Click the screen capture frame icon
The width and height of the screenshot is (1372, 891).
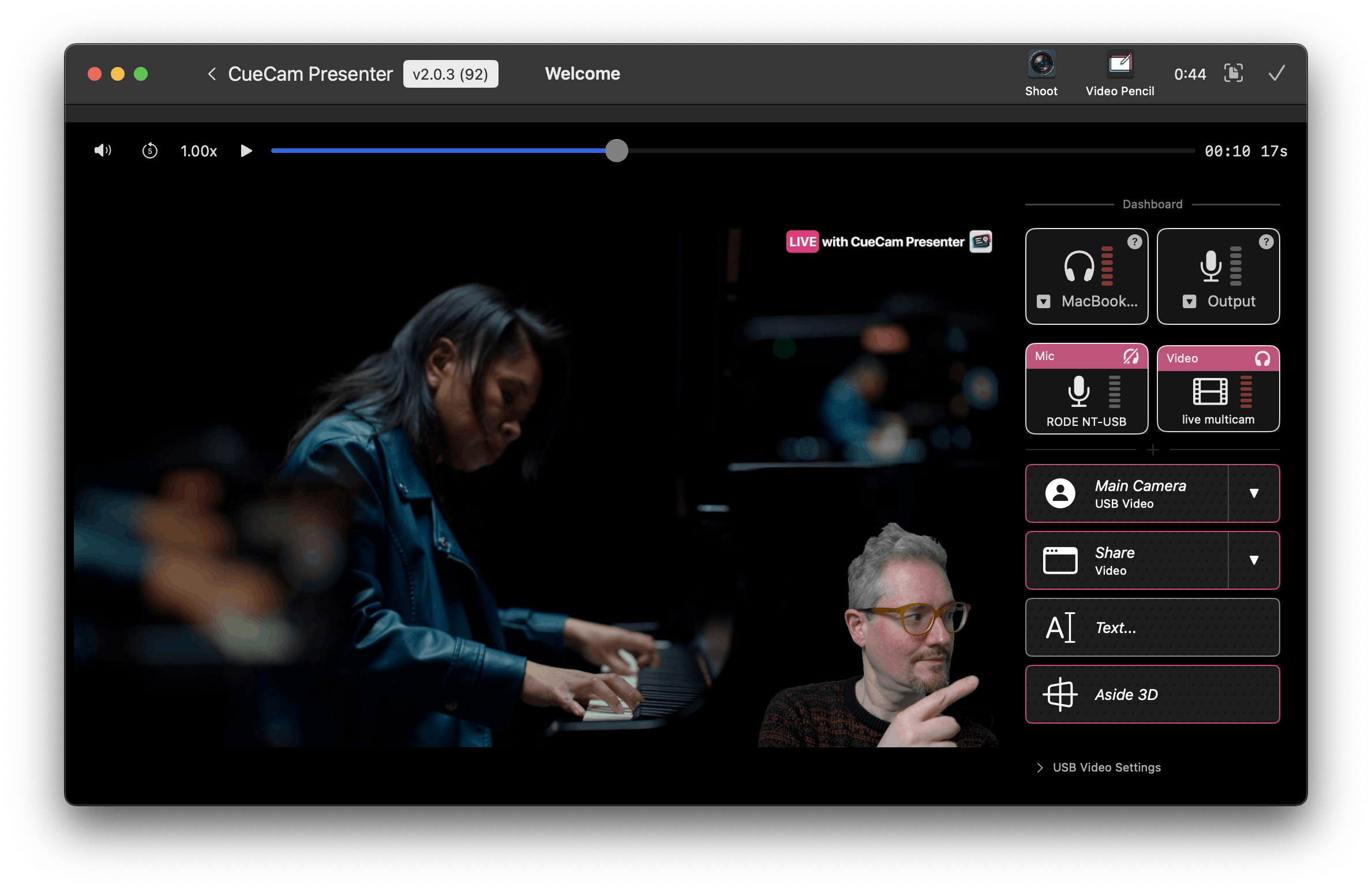click(1233, 73)
